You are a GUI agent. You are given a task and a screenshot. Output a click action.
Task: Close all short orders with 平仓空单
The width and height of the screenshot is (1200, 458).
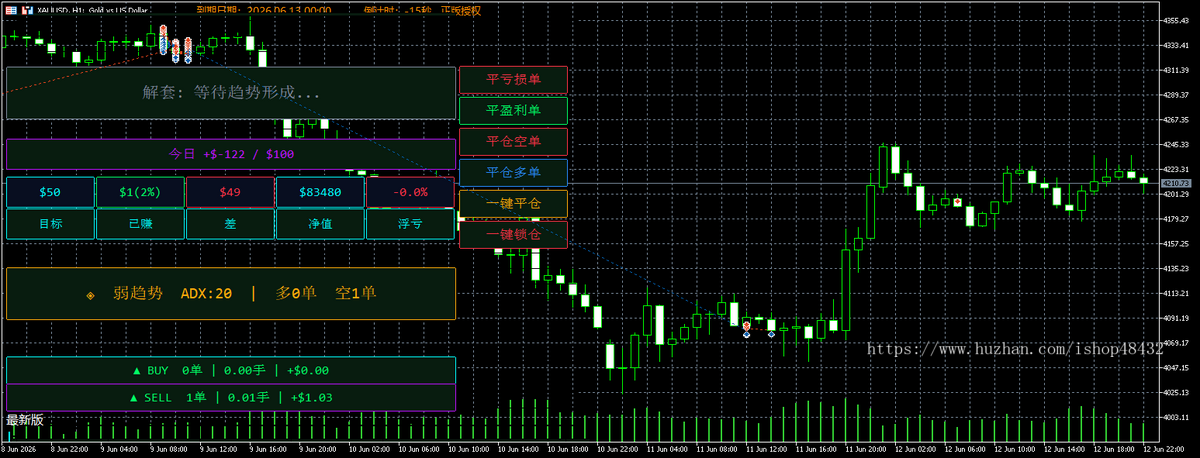(513, 142)
